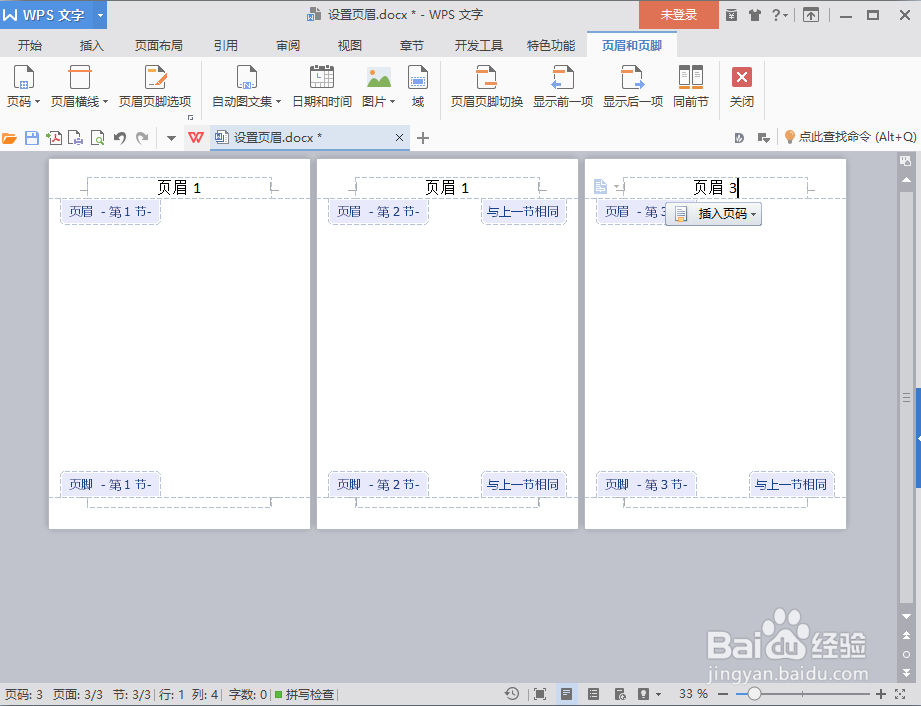Click 页脚 - 第 1 节- footer label
Screen dimensions: 921x706
110,485
